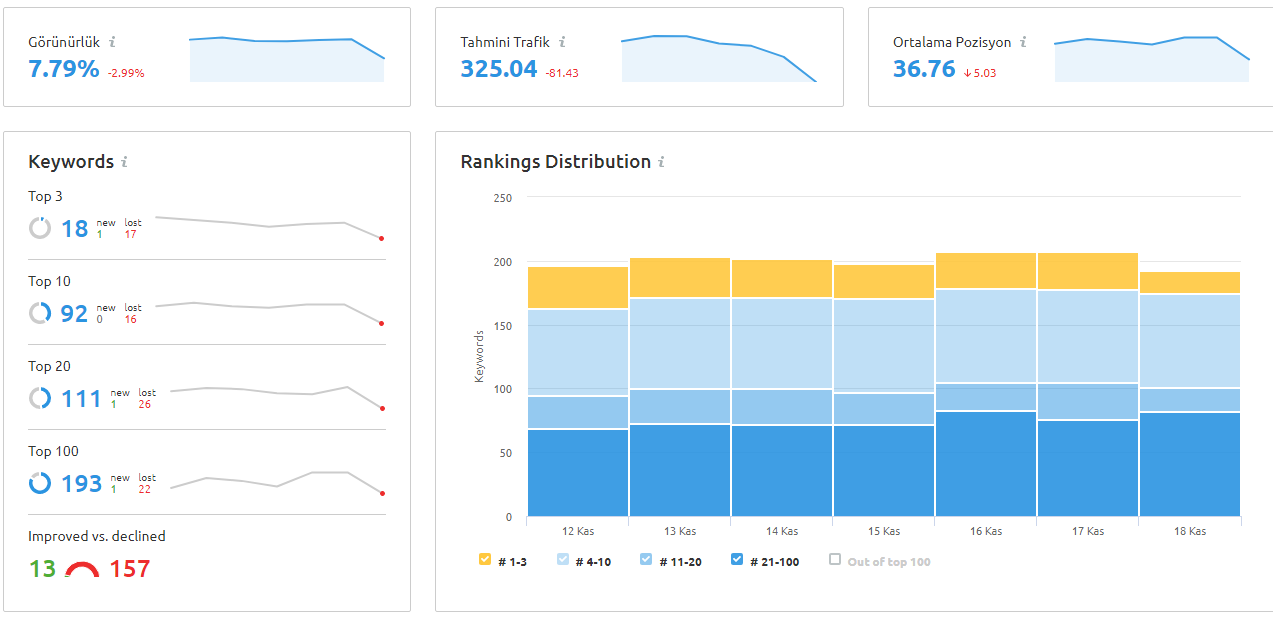Screen dimensions: 1273x617
Task: Click the Top 10 donut icon
Action: click(x=40, y=313)
